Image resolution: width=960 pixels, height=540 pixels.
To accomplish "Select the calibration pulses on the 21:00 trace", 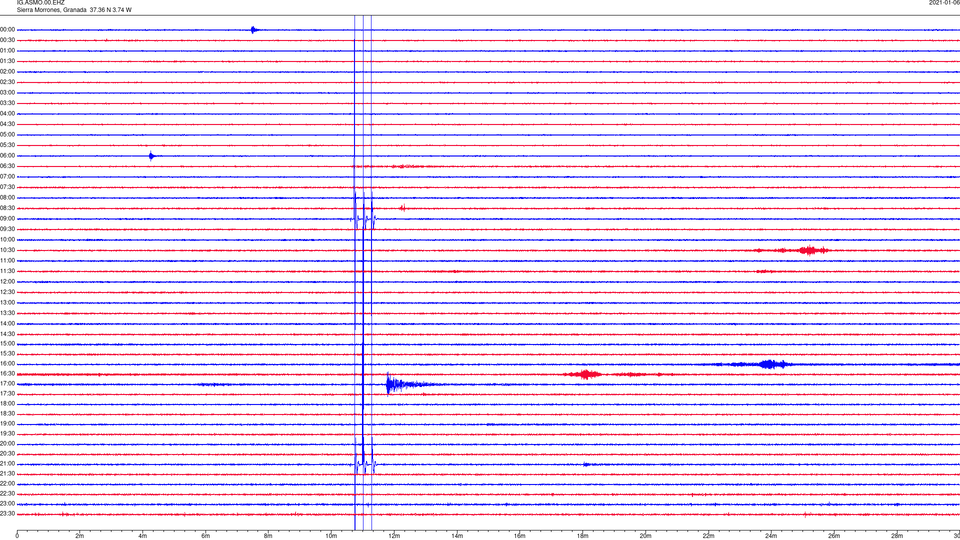I will coord(363,465).
